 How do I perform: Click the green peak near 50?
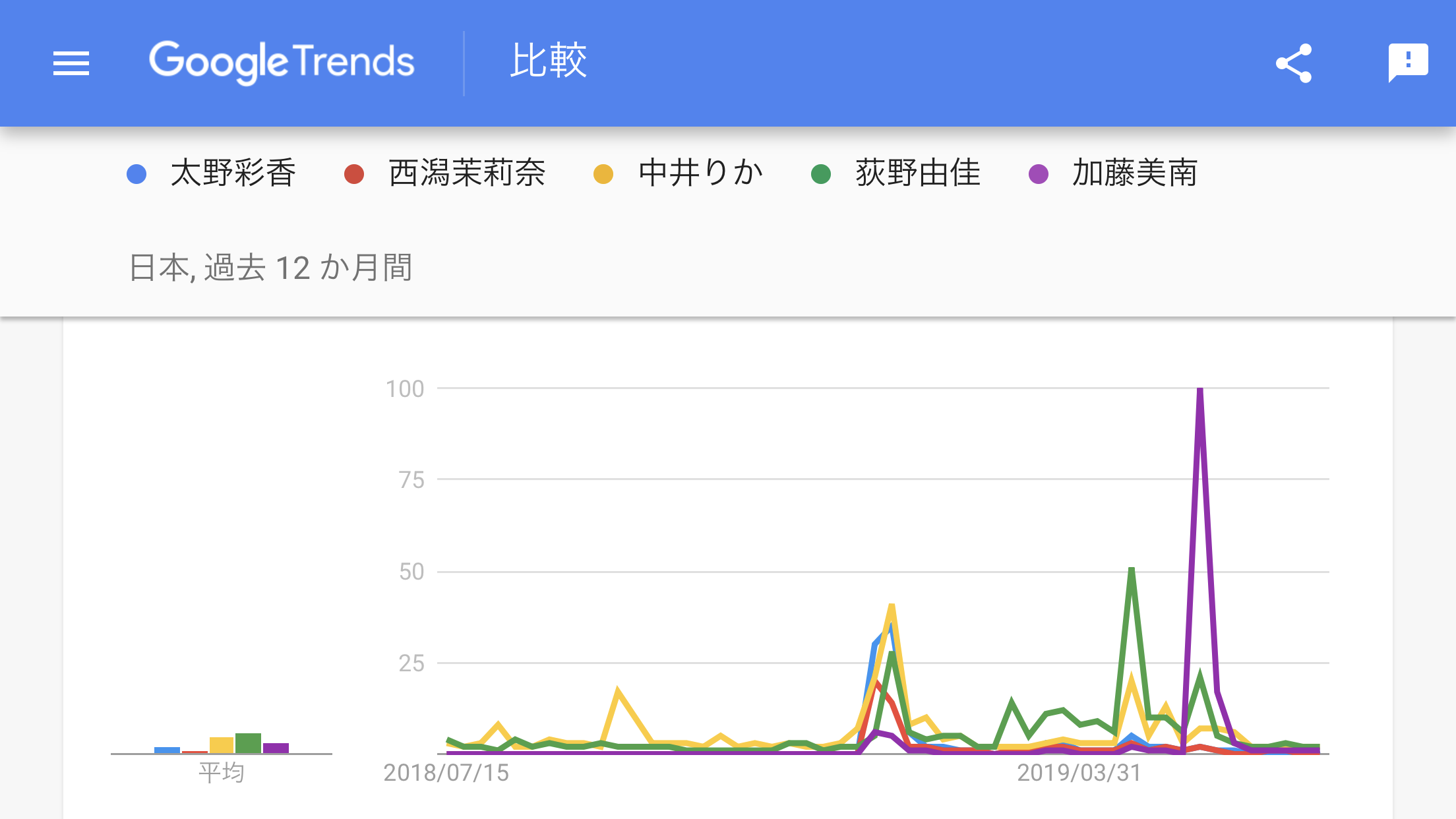pos(1132,571)
